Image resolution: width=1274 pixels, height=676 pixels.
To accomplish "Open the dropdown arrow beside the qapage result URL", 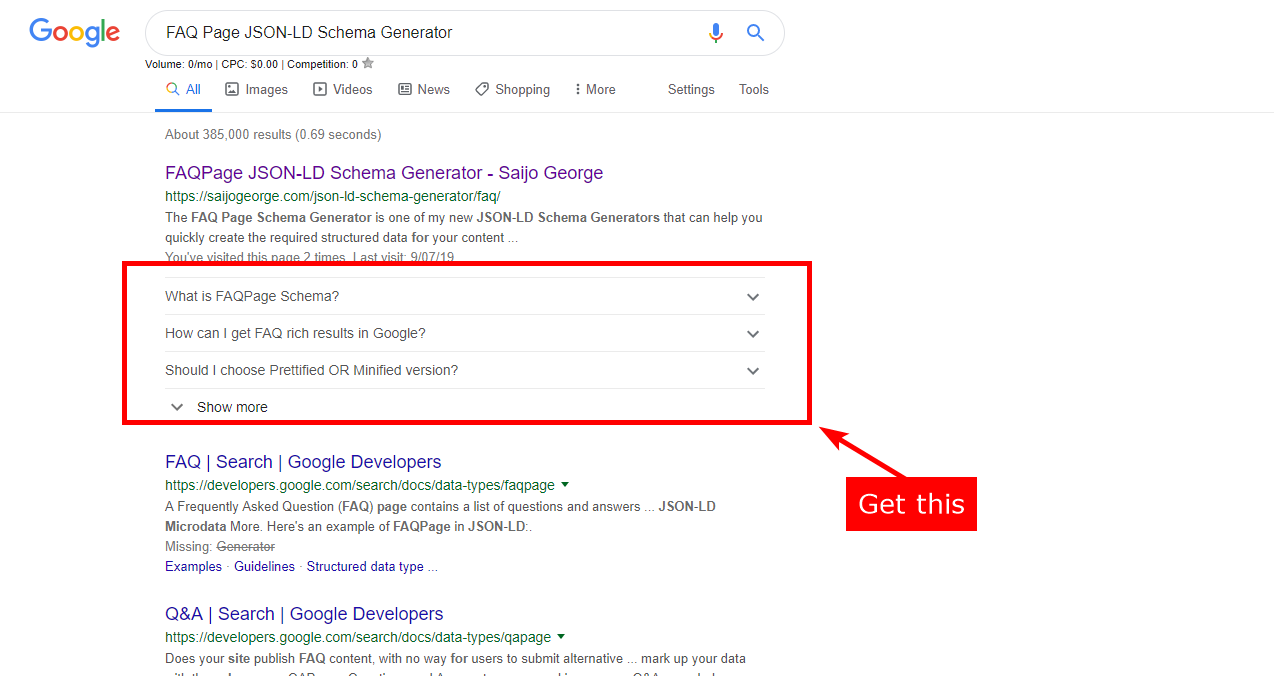I will (560, 636).
